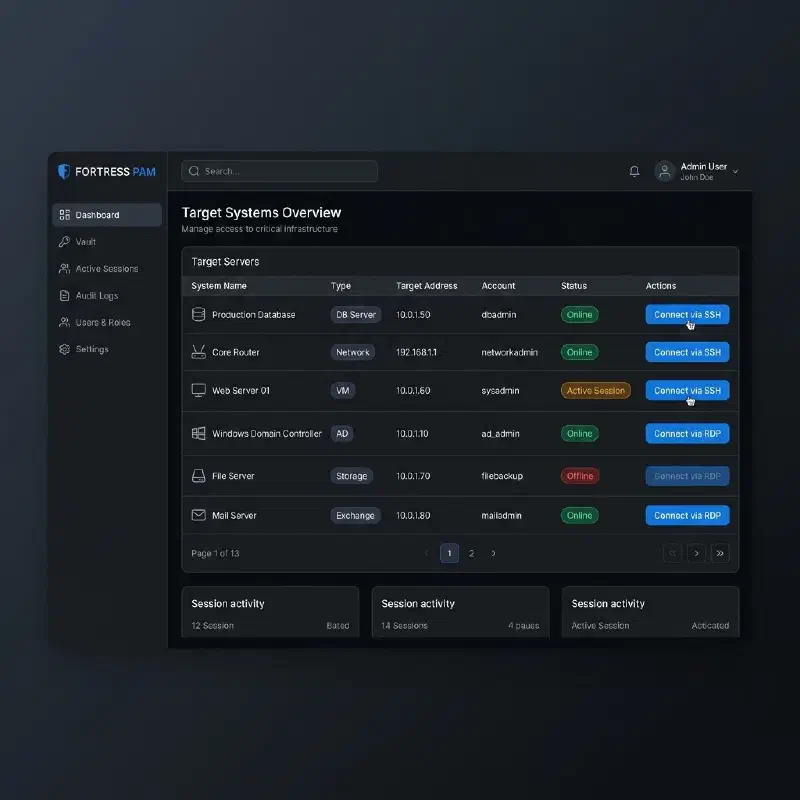The height and width of the screenshot is (800, 800).
Task: Click the Dashboard grid icon
Action: (64, 215)
